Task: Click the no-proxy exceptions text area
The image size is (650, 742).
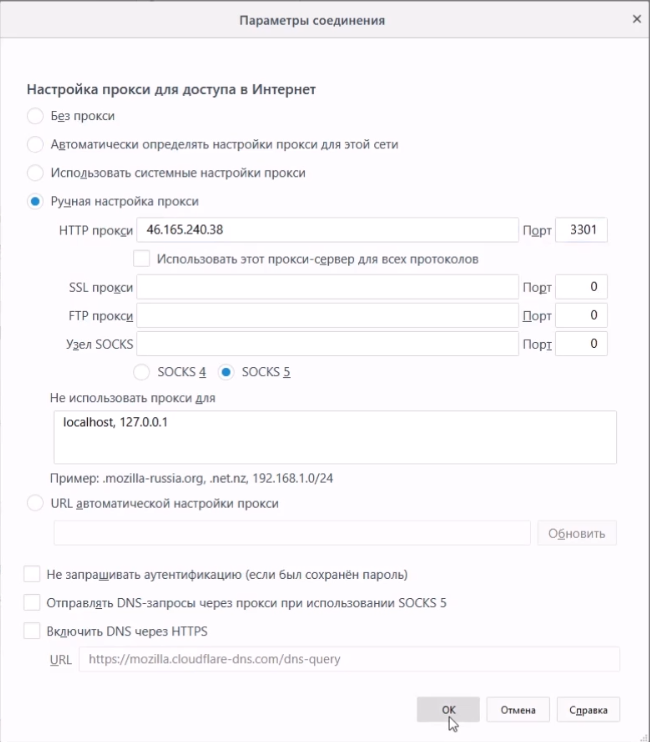Action: click(x=333, y=436)
